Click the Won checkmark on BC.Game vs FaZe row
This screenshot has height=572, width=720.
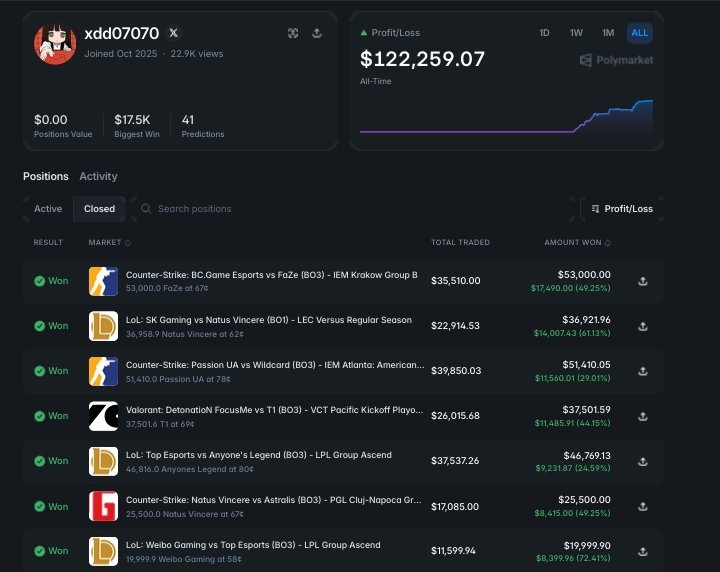point(39,281)
